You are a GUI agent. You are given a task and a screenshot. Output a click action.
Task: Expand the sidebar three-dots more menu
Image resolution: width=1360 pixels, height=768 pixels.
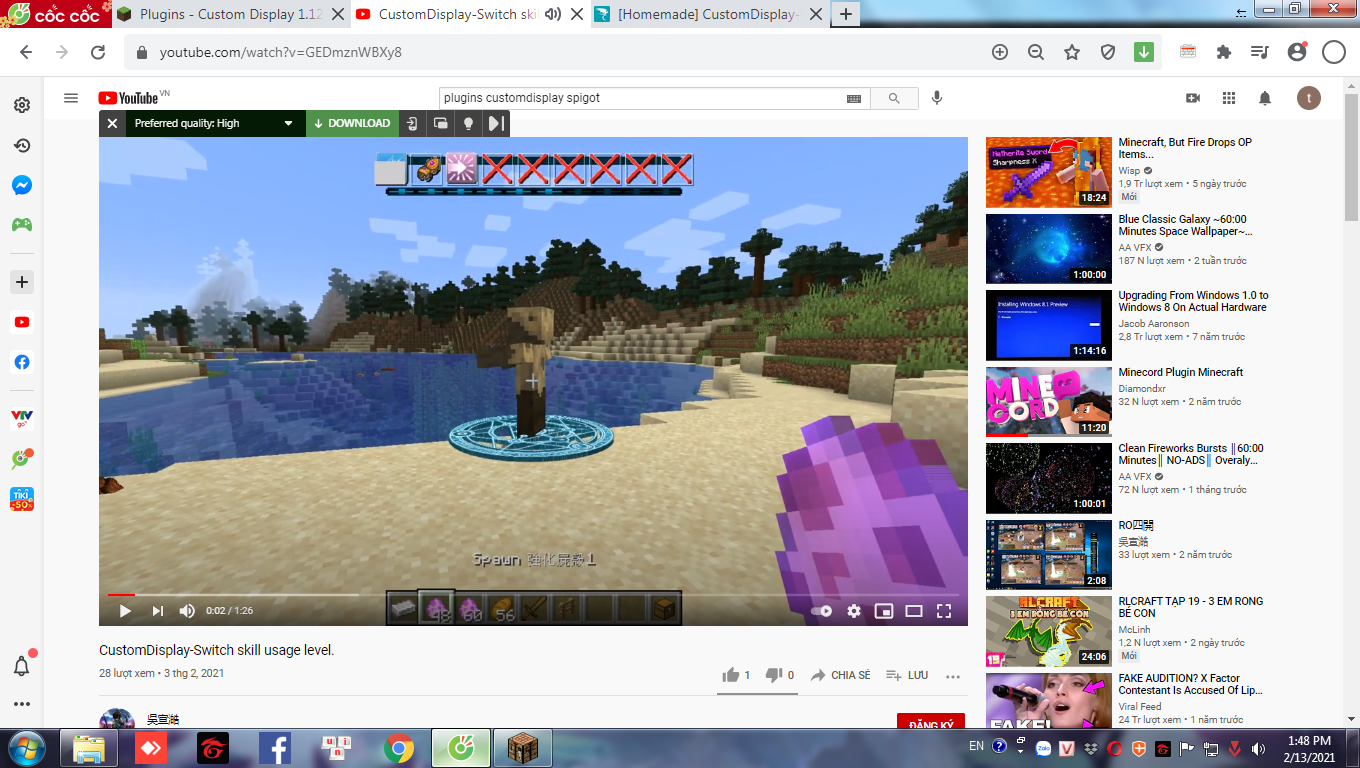[x=22, y=704]
